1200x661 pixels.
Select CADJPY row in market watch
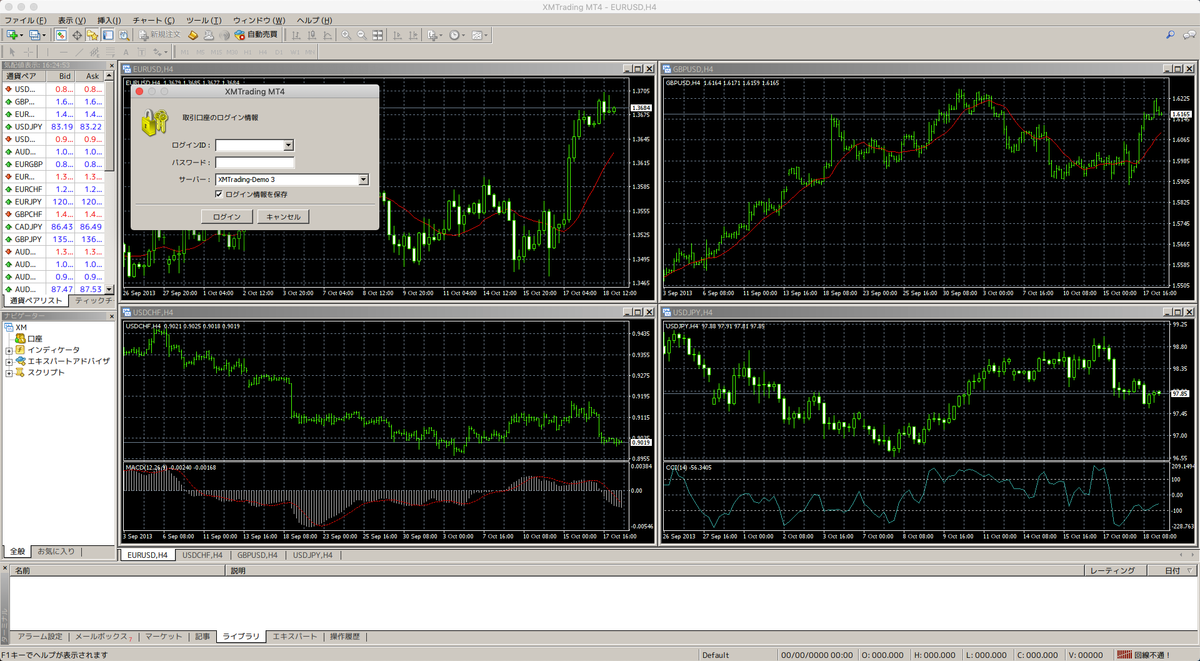click(x=52, y=227)
